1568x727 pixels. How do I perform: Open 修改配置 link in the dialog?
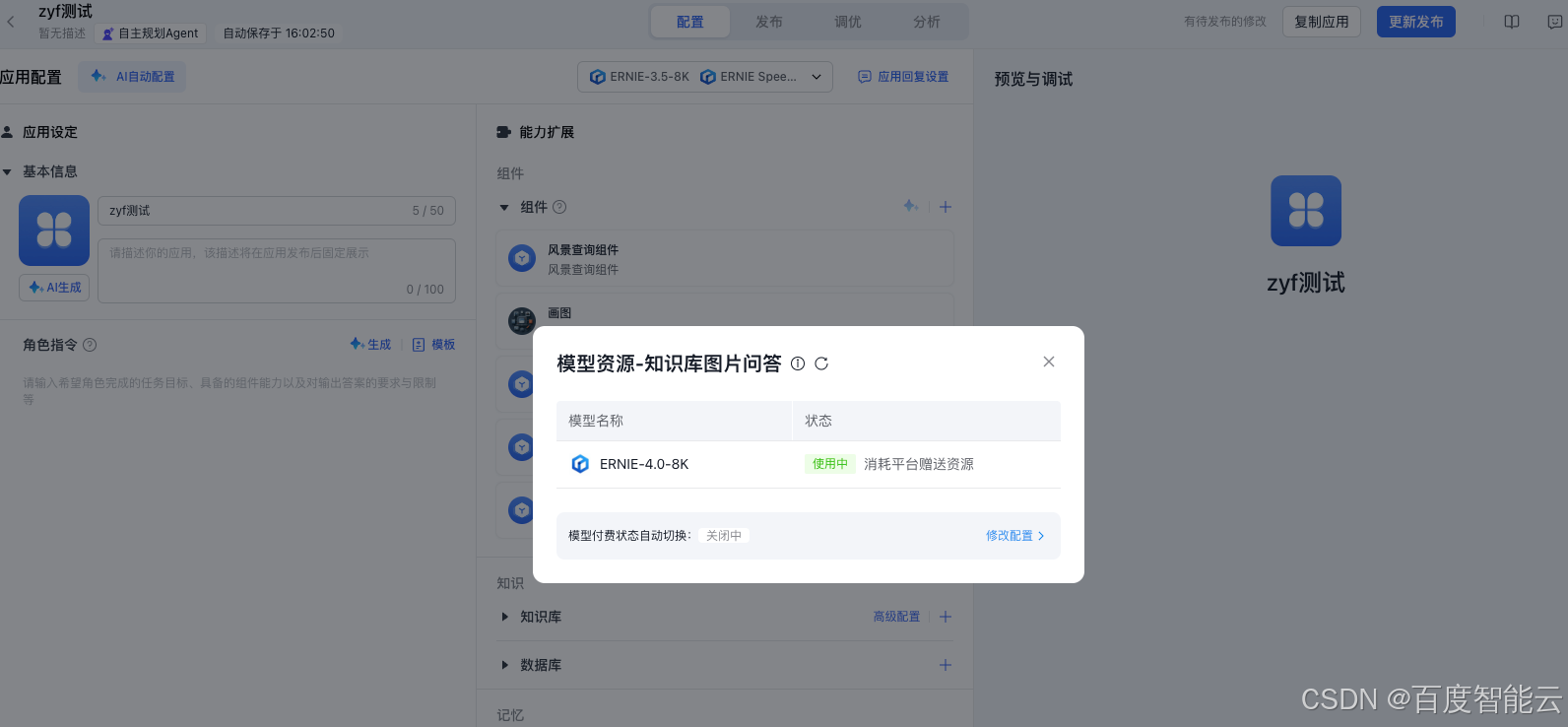coord(1014,536)
